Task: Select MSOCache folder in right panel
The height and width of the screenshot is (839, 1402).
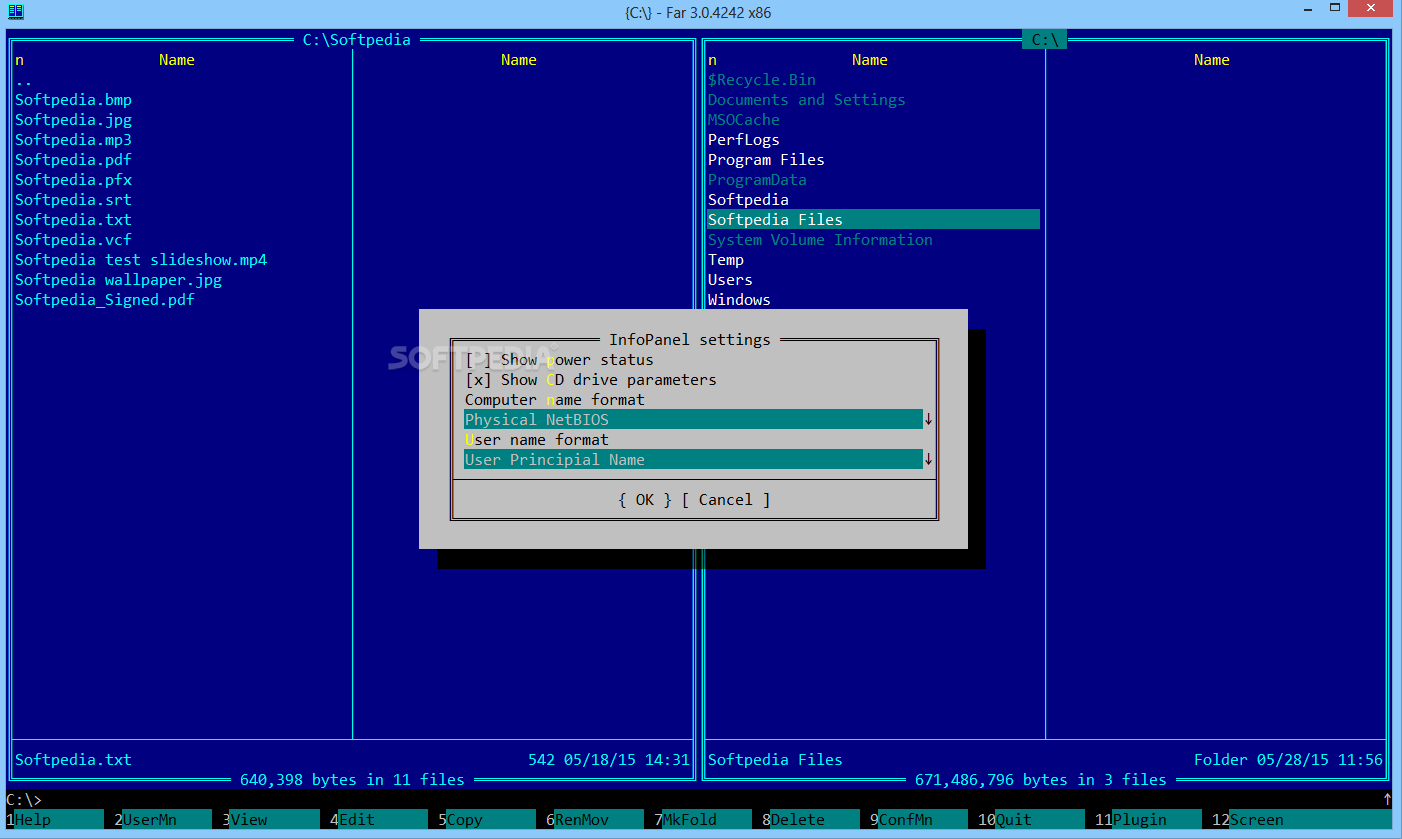Action: 744,120
